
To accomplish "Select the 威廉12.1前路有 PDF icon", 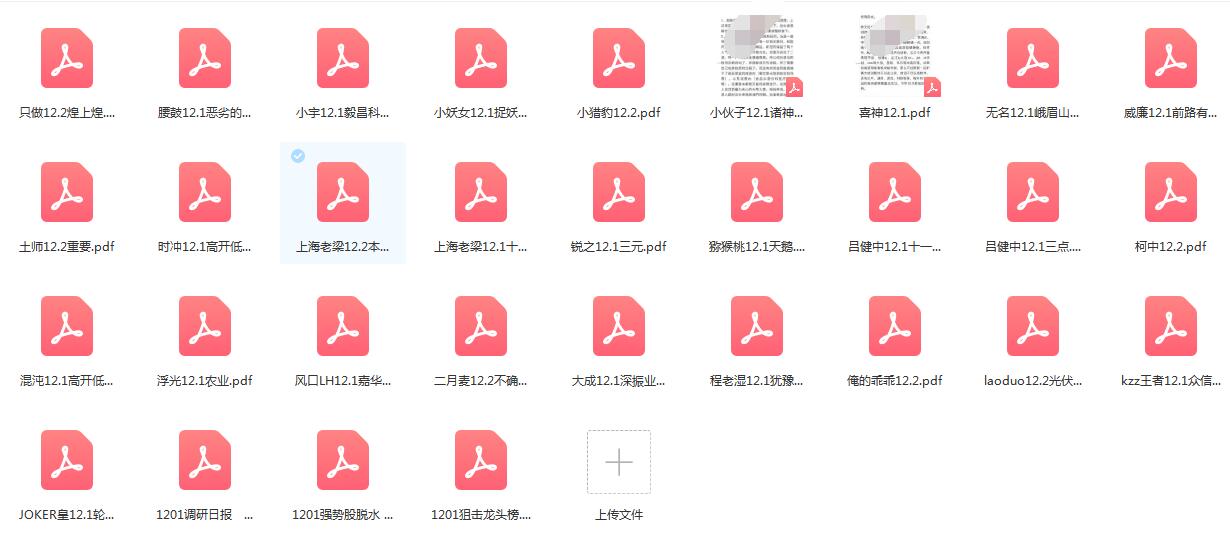I will (x=1171, y=58).
